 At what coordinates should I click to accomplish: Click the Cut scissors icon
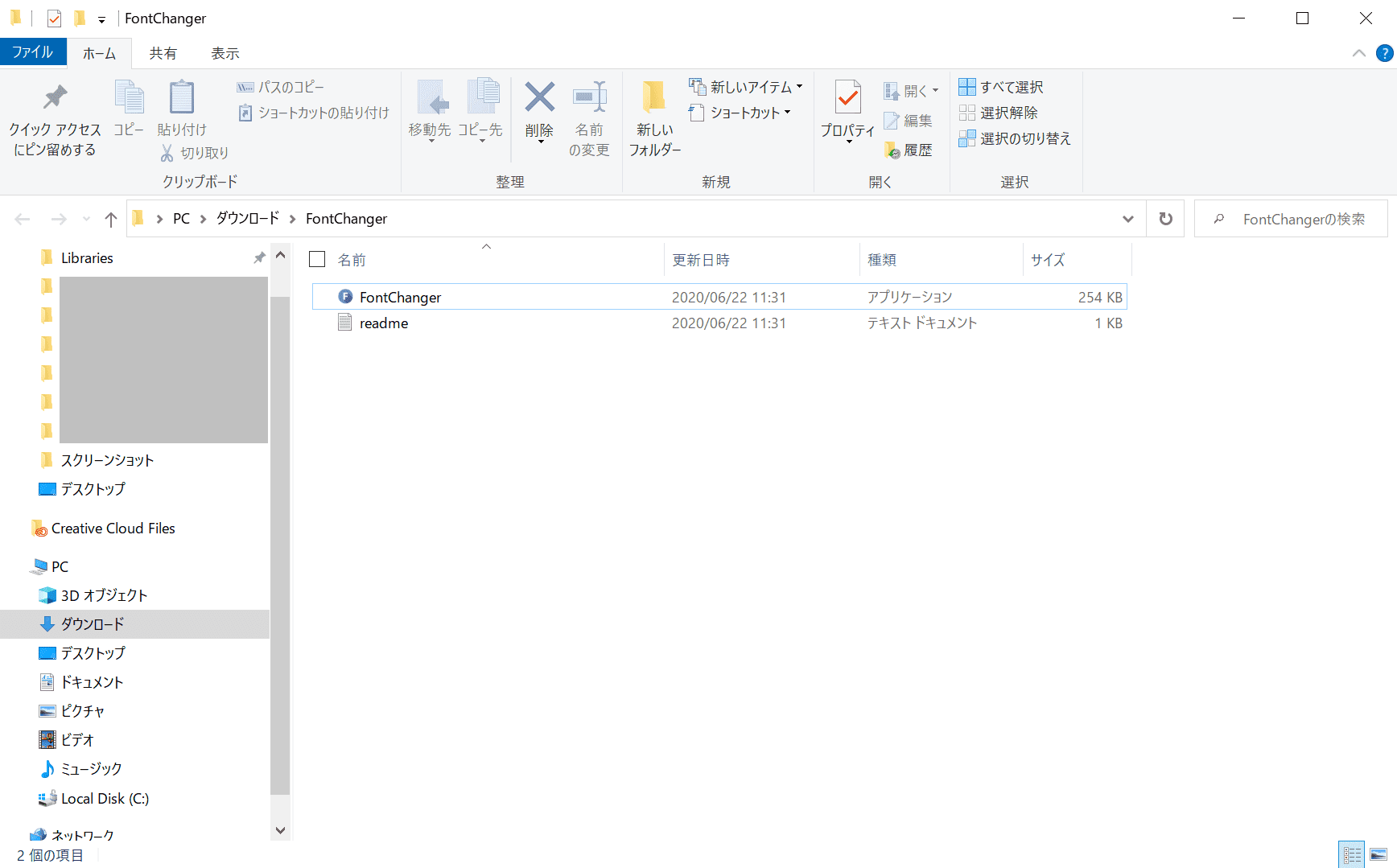pyautogui.click(x=167, y=153)
